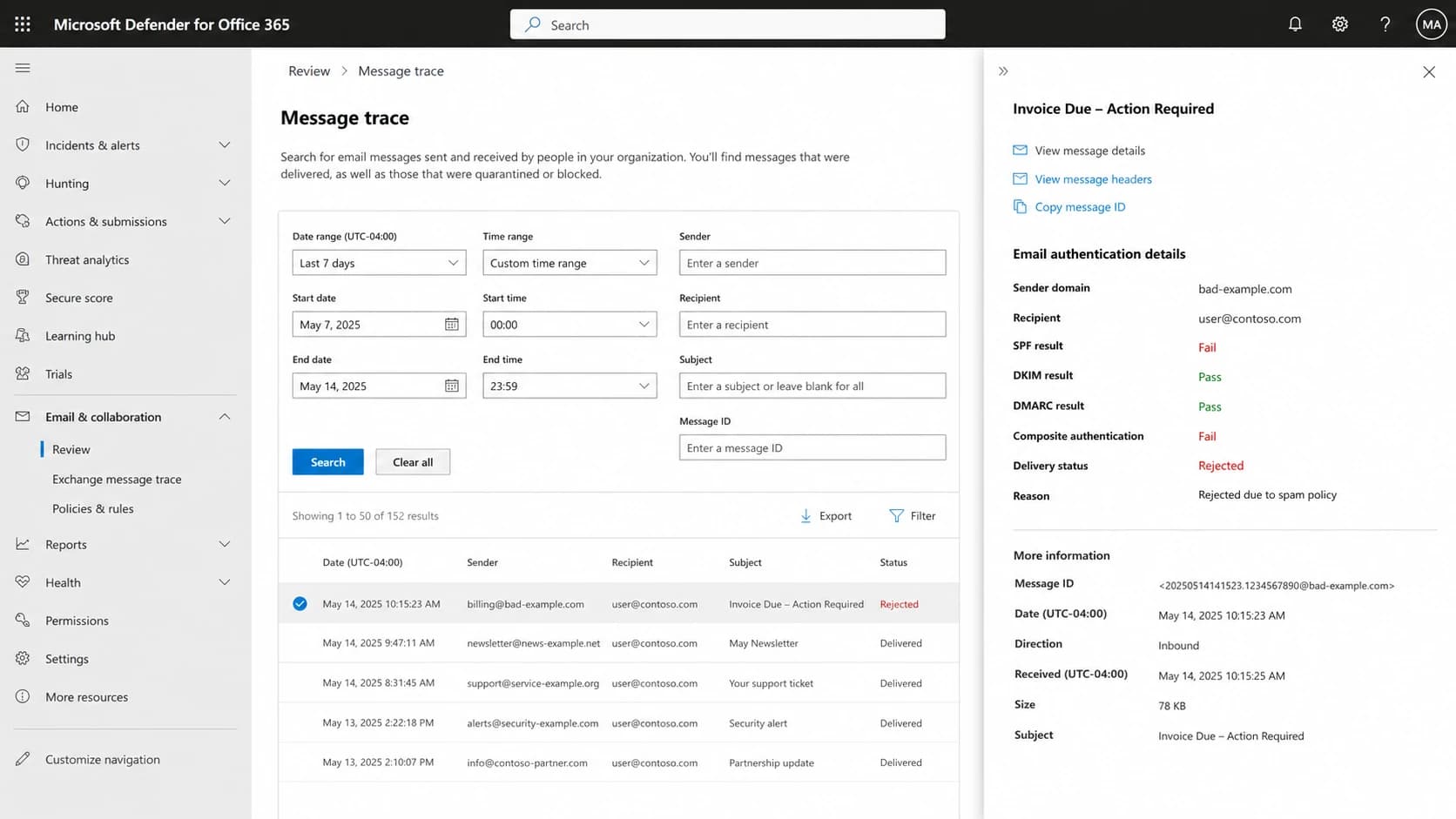Open the End date calendar picker icon
The height and width of the screenshot is (819, 1456).
(451, 386)
